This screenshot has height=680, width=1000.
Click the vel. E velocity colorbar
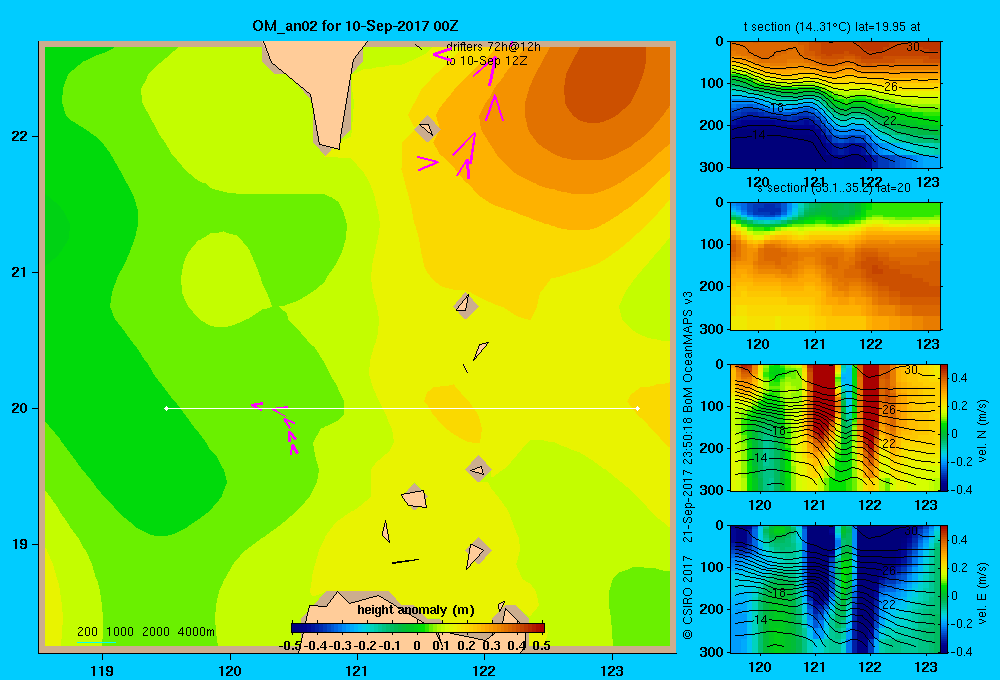coord(945,589)
